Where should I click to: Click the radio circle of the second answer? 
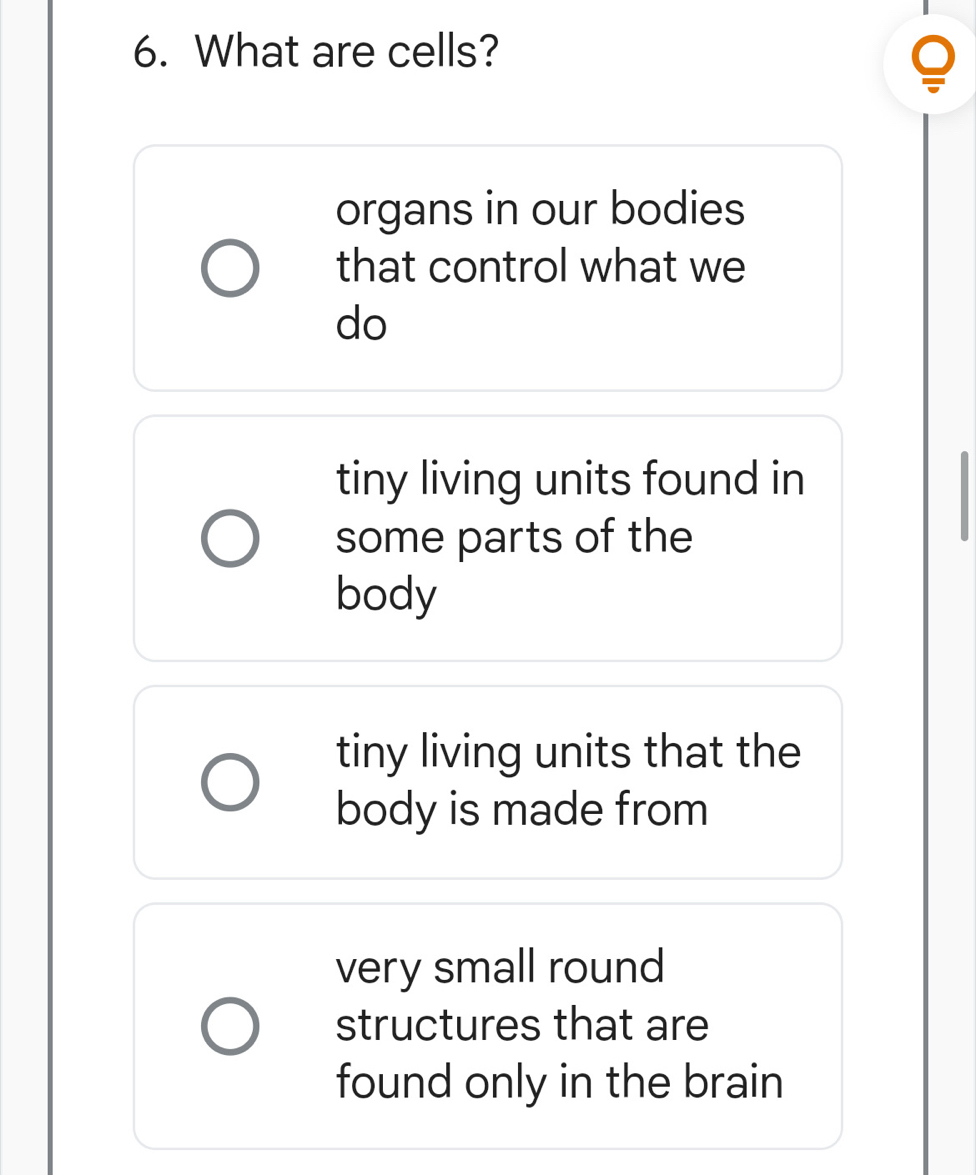230,538
